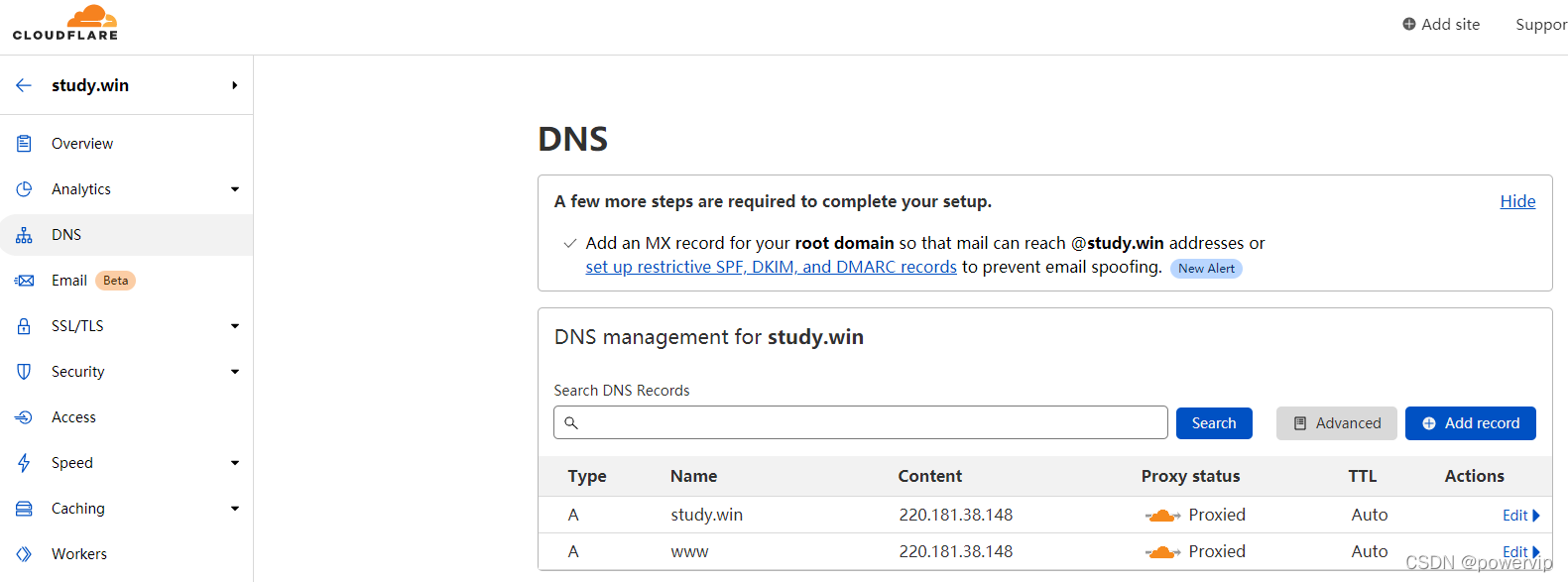
Task: Toggle the proxied cloud for www record
Action: click(1162, 552)
